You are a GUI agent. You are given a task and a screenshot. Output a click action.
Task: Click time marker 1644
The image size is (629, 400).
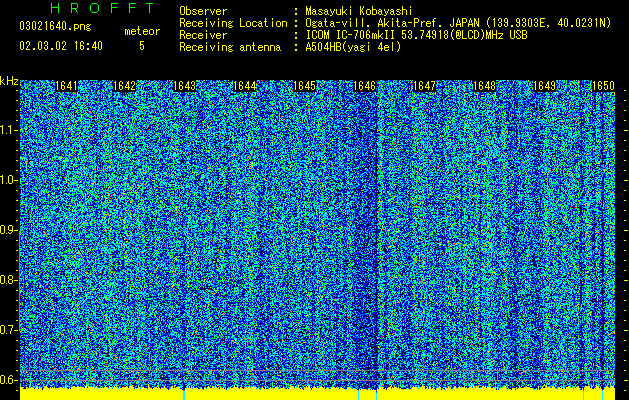(245, 86)
